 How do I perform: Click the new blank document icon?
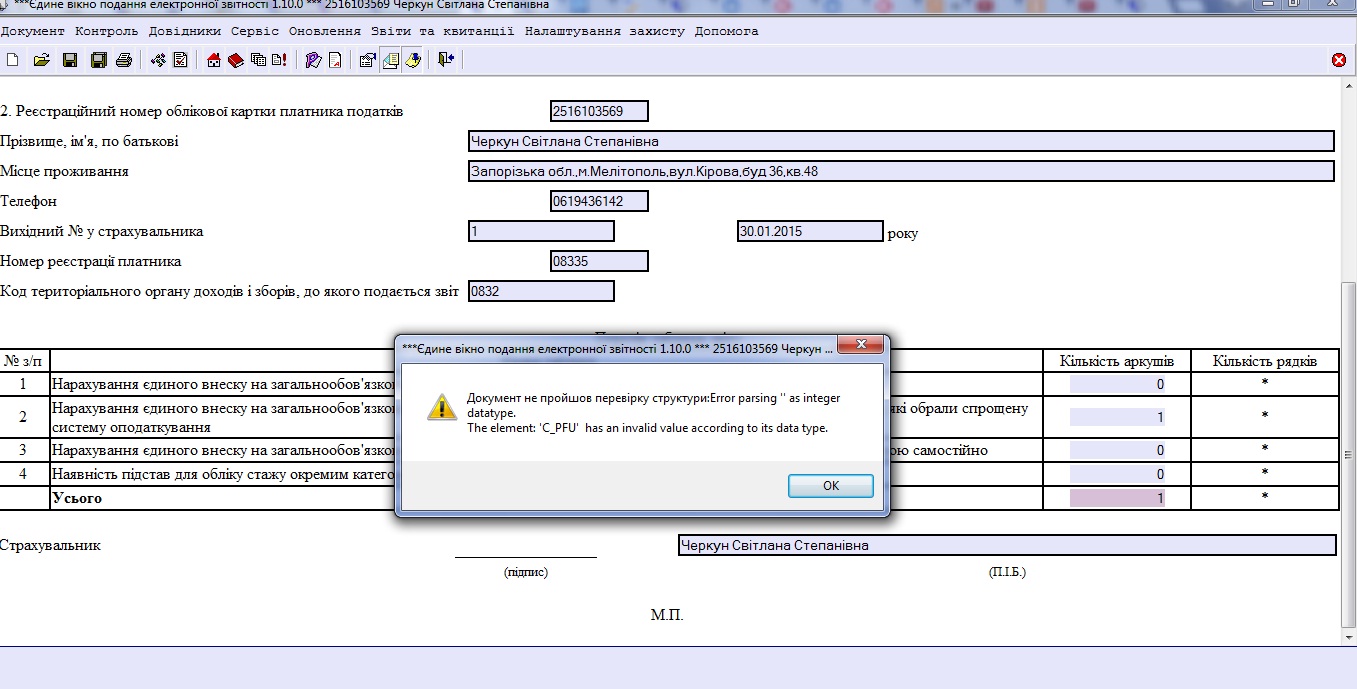(x=12, y=60)
